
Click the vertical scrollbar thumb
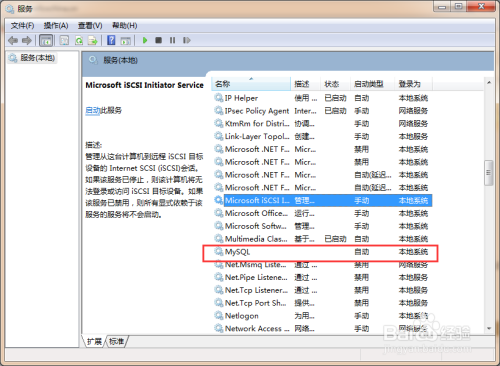click(489, 173)
